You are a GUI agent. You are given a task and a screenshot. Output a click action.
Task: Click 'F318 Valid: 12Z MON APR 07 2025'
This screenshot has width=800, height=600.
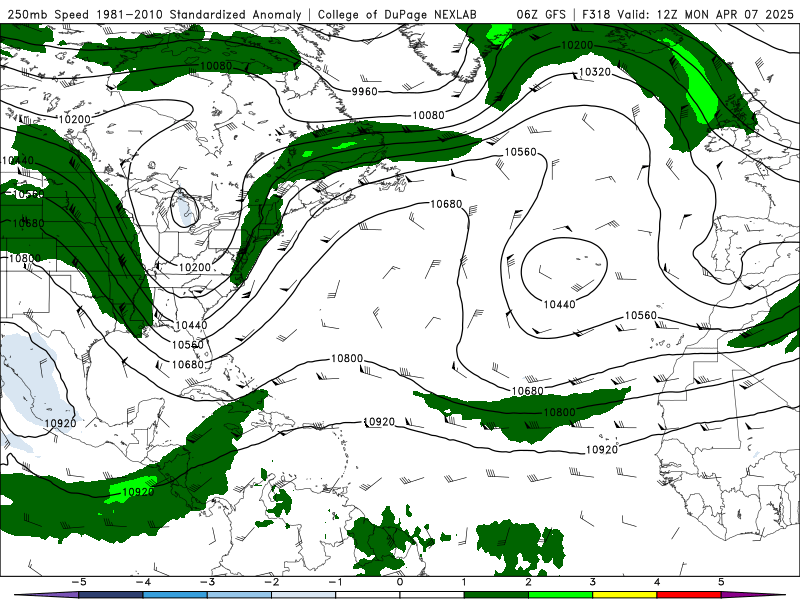(x=688, y=14)
